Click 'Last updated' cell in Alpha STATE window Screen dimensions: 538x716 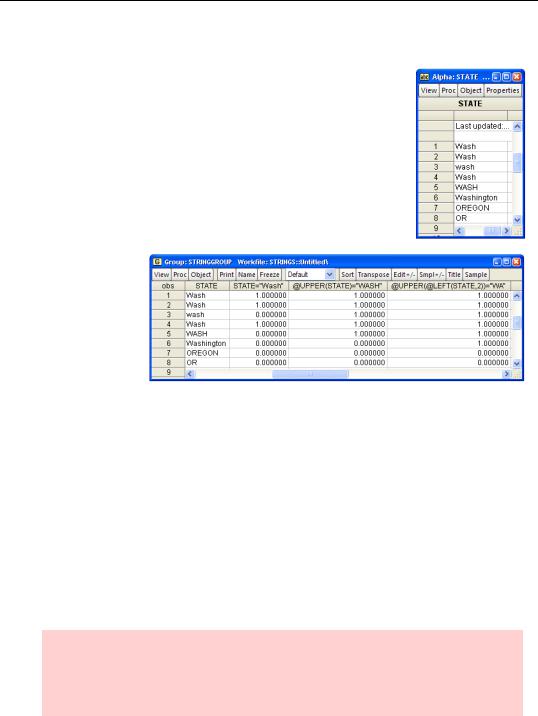tap(483, 126)
